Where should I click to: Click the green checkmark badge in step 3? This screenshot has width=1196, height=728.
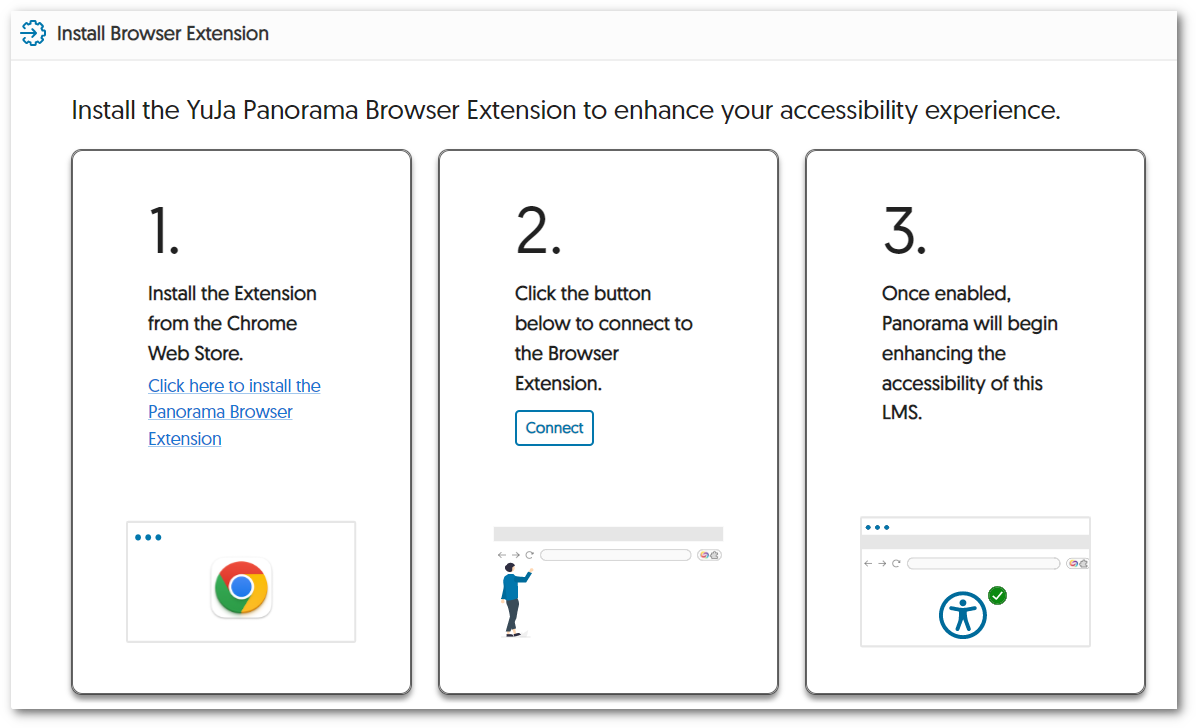tap(997, 596)
